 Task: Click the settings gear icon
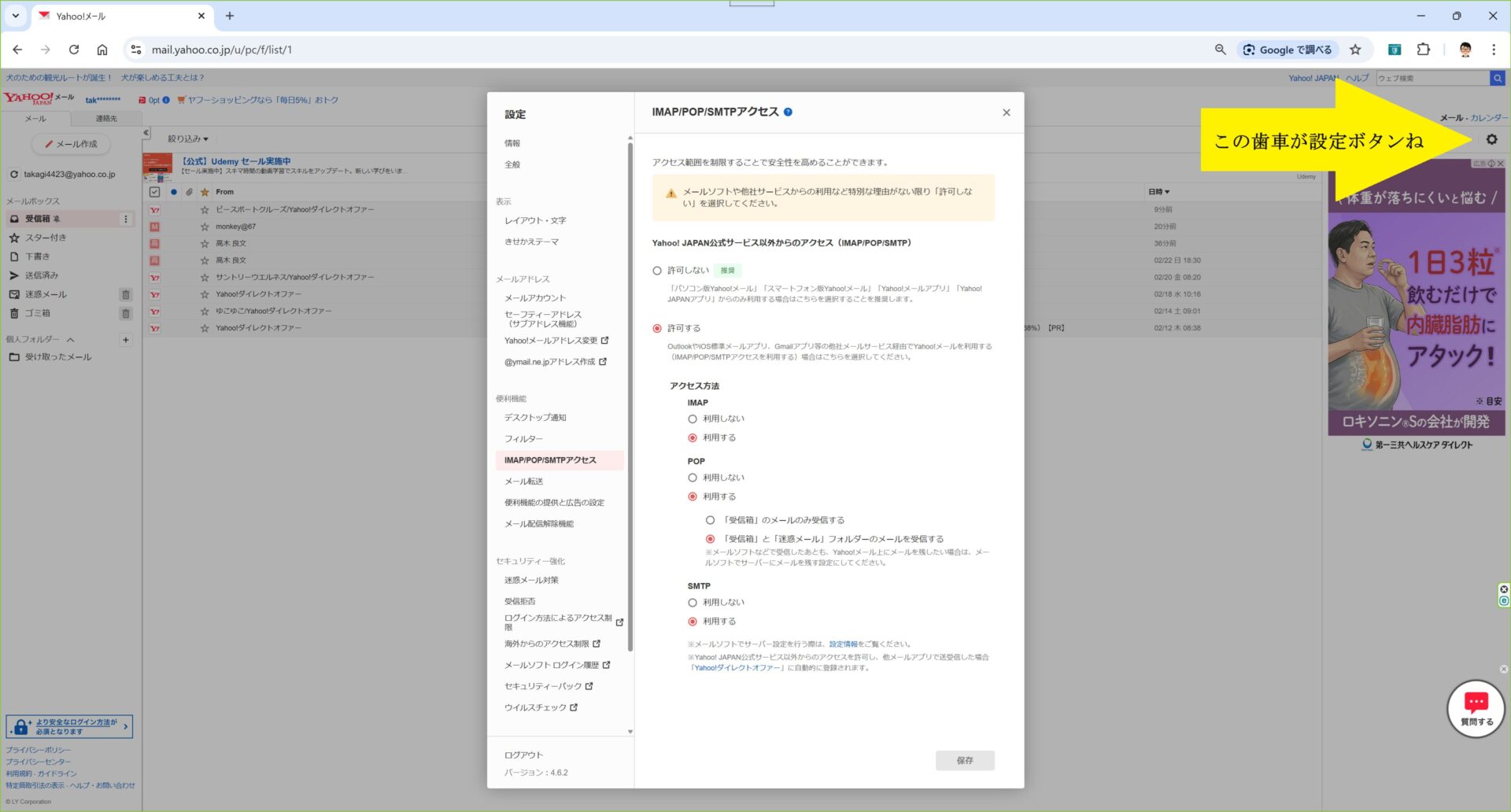tap(1491, 139)
